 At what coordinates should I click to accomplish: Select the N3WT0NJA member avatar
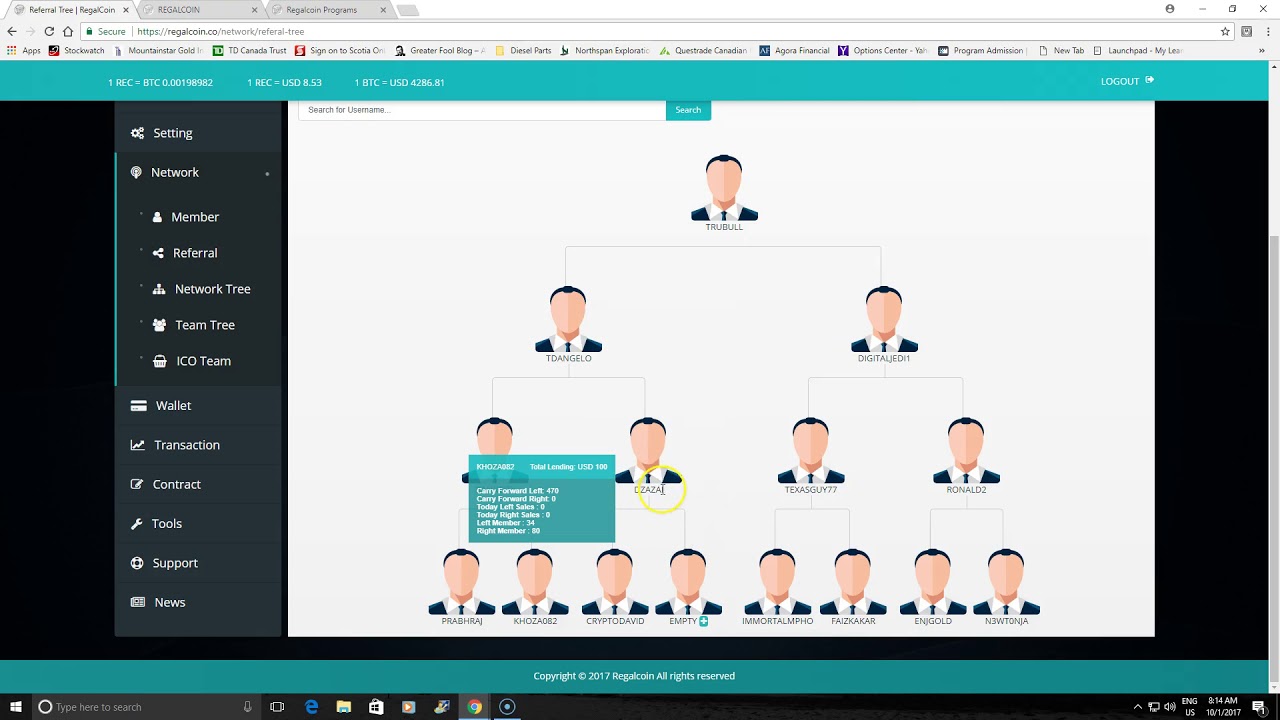tap(1006, 581)
